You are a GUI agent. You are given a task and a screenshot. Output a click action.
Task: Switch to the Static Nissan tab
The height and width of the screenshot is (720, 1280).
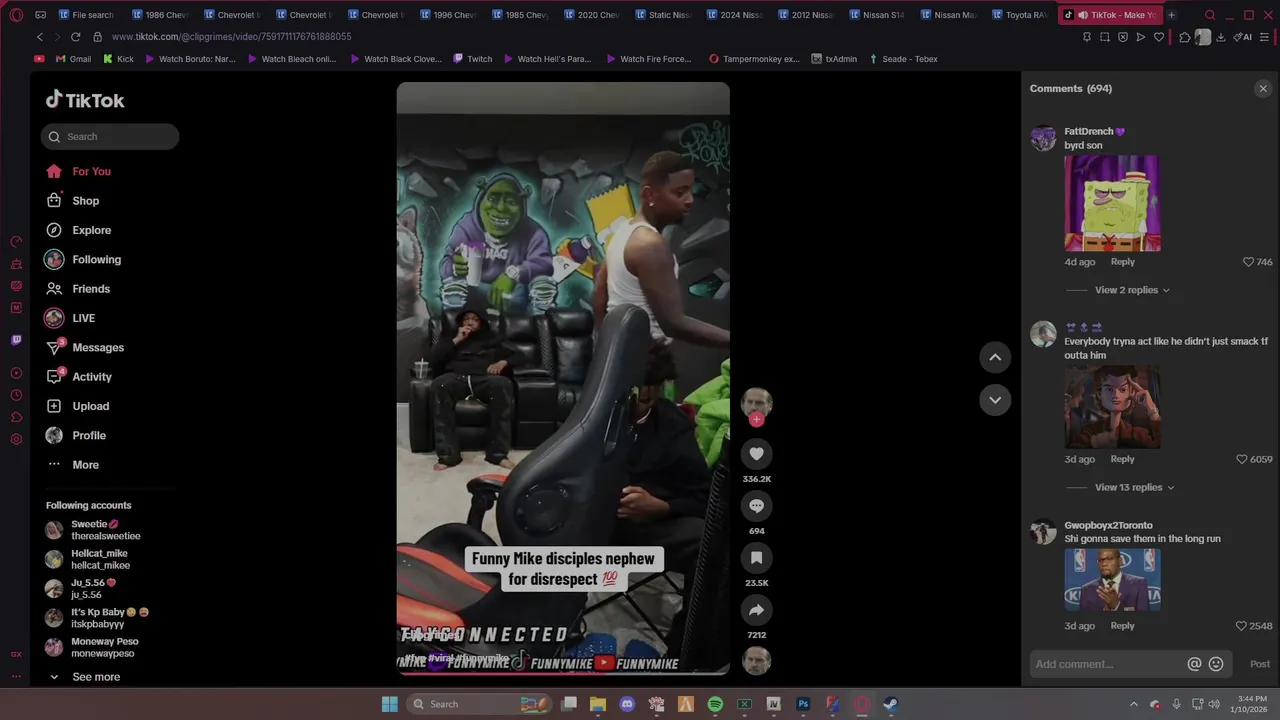[x=663, y=15]
